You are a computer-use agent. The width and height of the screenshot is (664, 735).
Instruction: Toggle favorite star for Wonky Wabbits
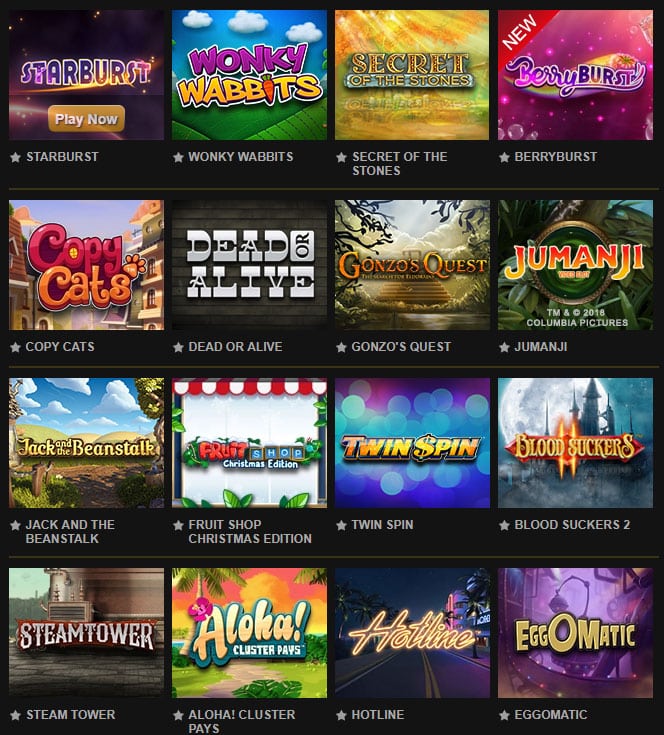[178, 157]
